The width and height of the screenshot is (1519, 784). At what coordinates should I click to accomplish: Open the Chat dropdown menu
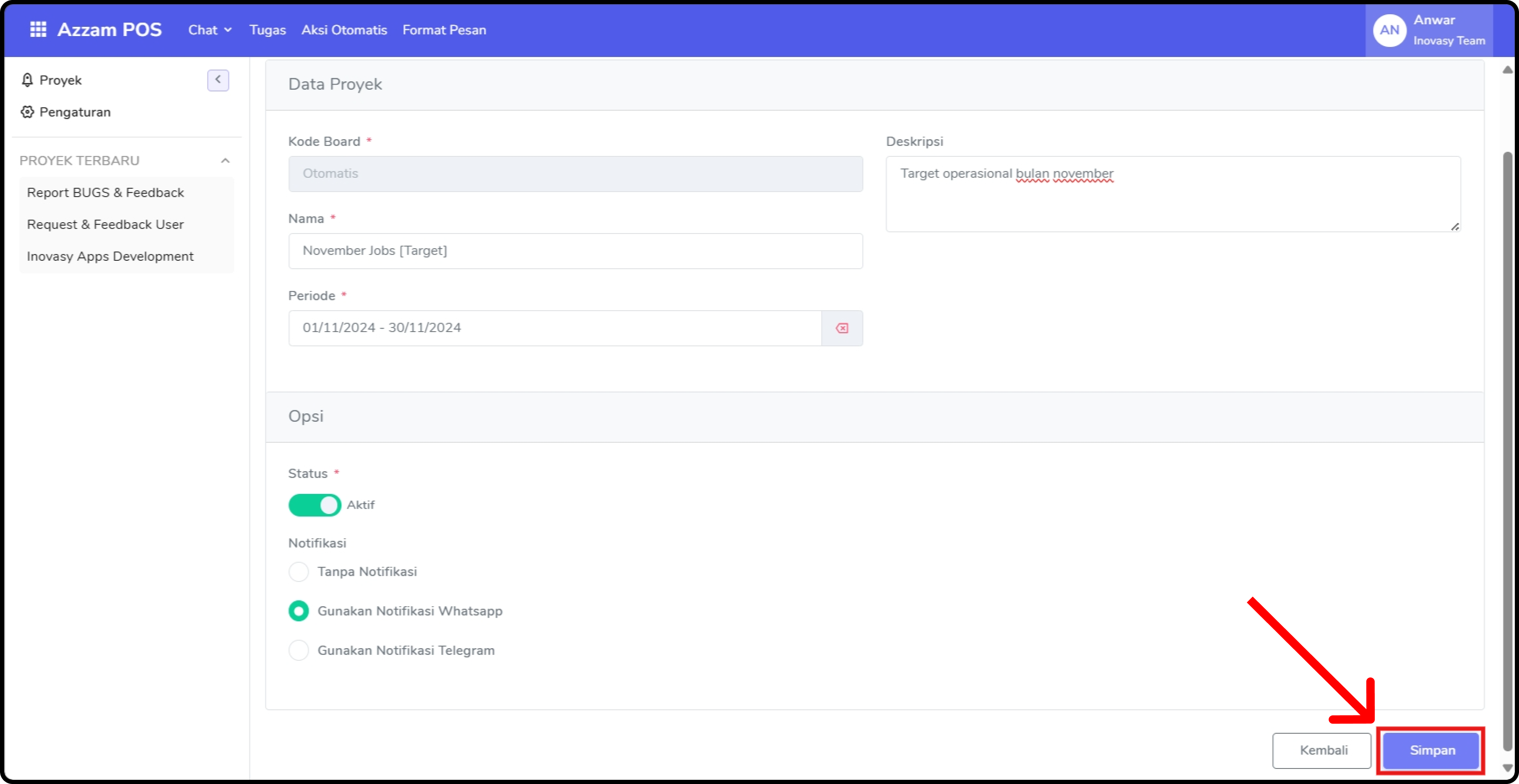point(209,30)
